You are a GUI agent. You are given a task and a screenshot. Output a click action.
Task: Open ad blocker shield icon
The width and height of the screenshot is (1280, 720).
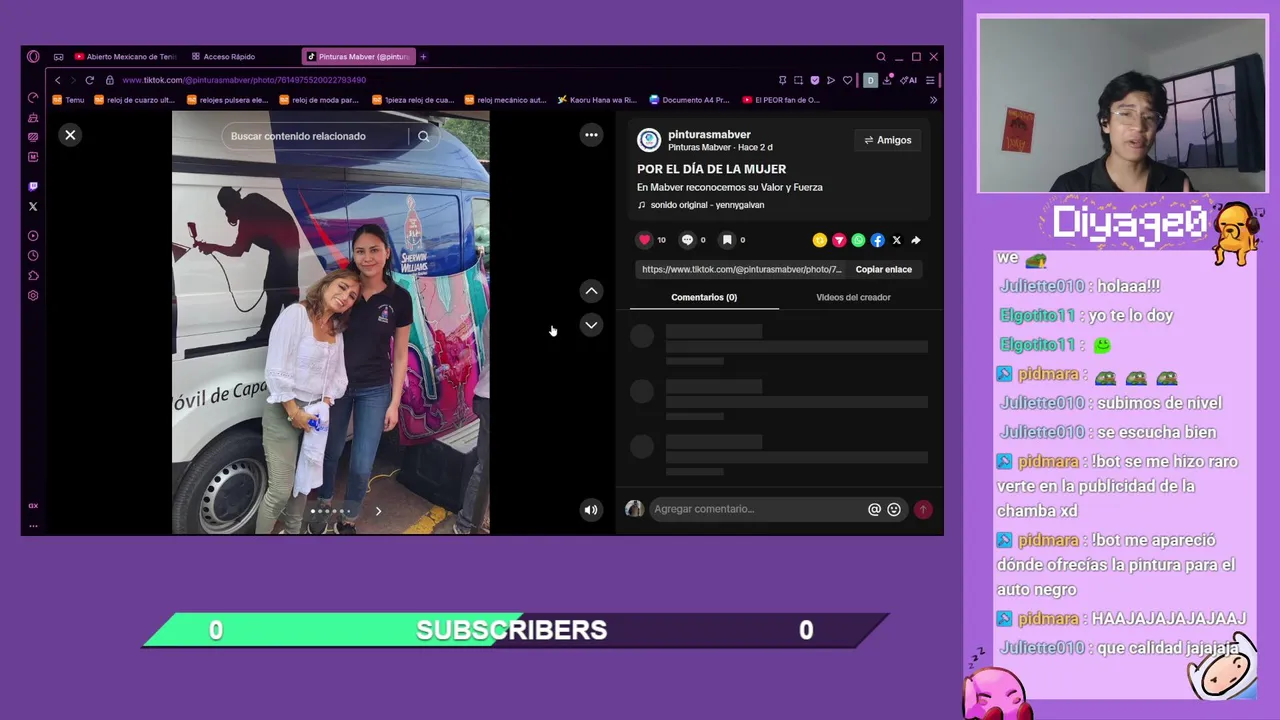pyautogui.click(x=814, y=80)
